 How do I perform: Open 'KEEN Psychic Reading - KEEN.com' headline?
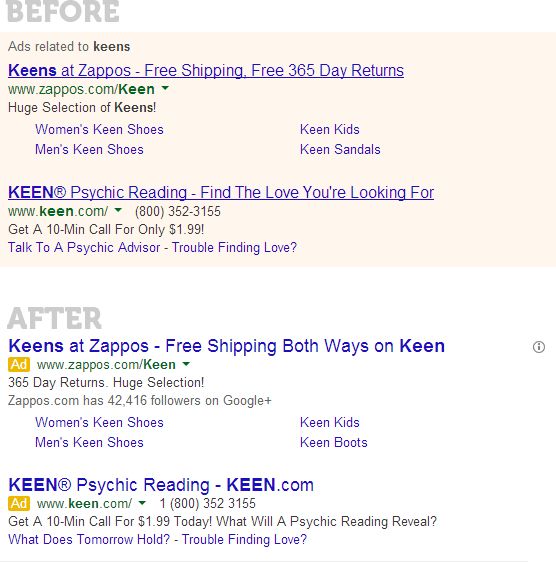pos(161,485)
